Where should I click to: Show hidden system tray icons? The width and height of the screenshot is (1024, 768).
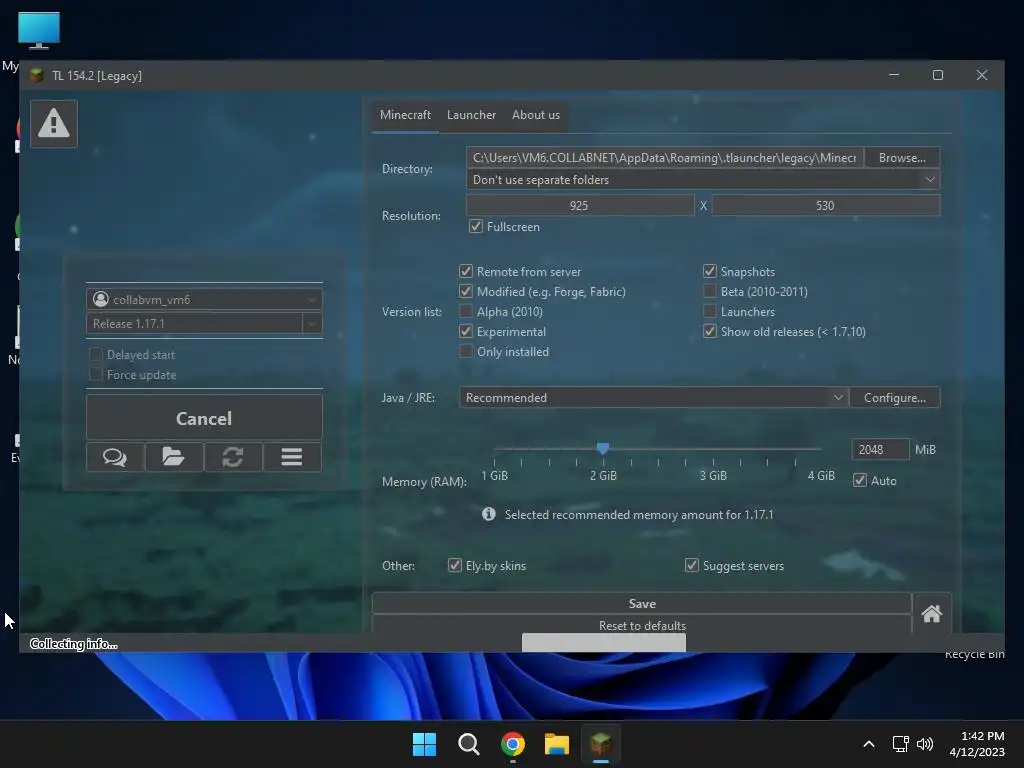point(869,744)
